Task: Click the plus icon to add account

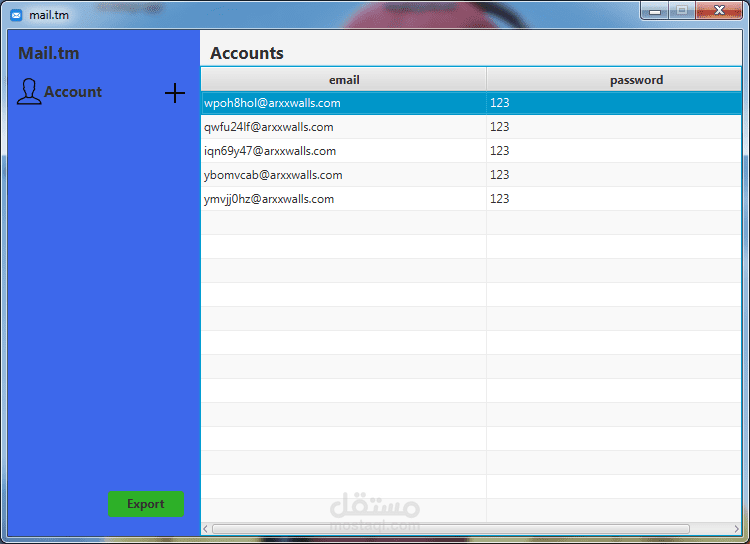Action: [175, 93]
